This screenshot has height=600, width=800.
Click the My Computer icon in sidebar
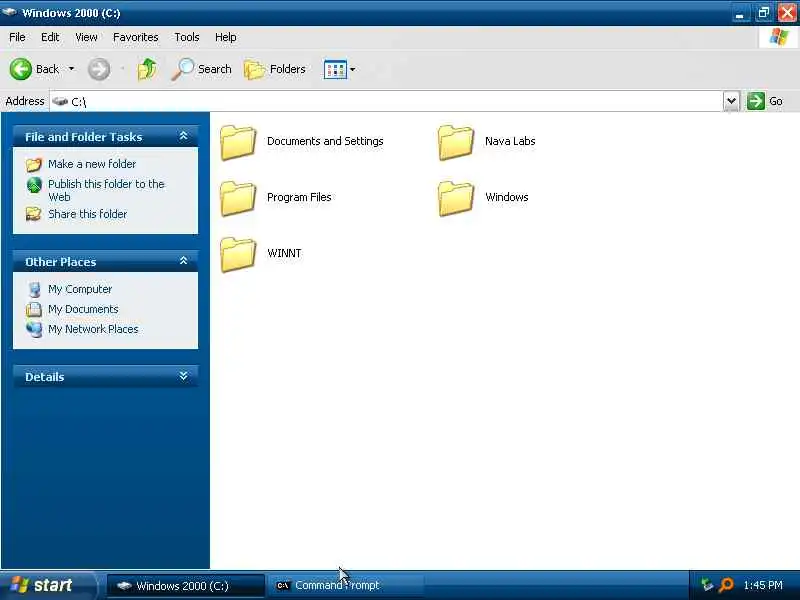pyautogui.click(x=34, y=289)
